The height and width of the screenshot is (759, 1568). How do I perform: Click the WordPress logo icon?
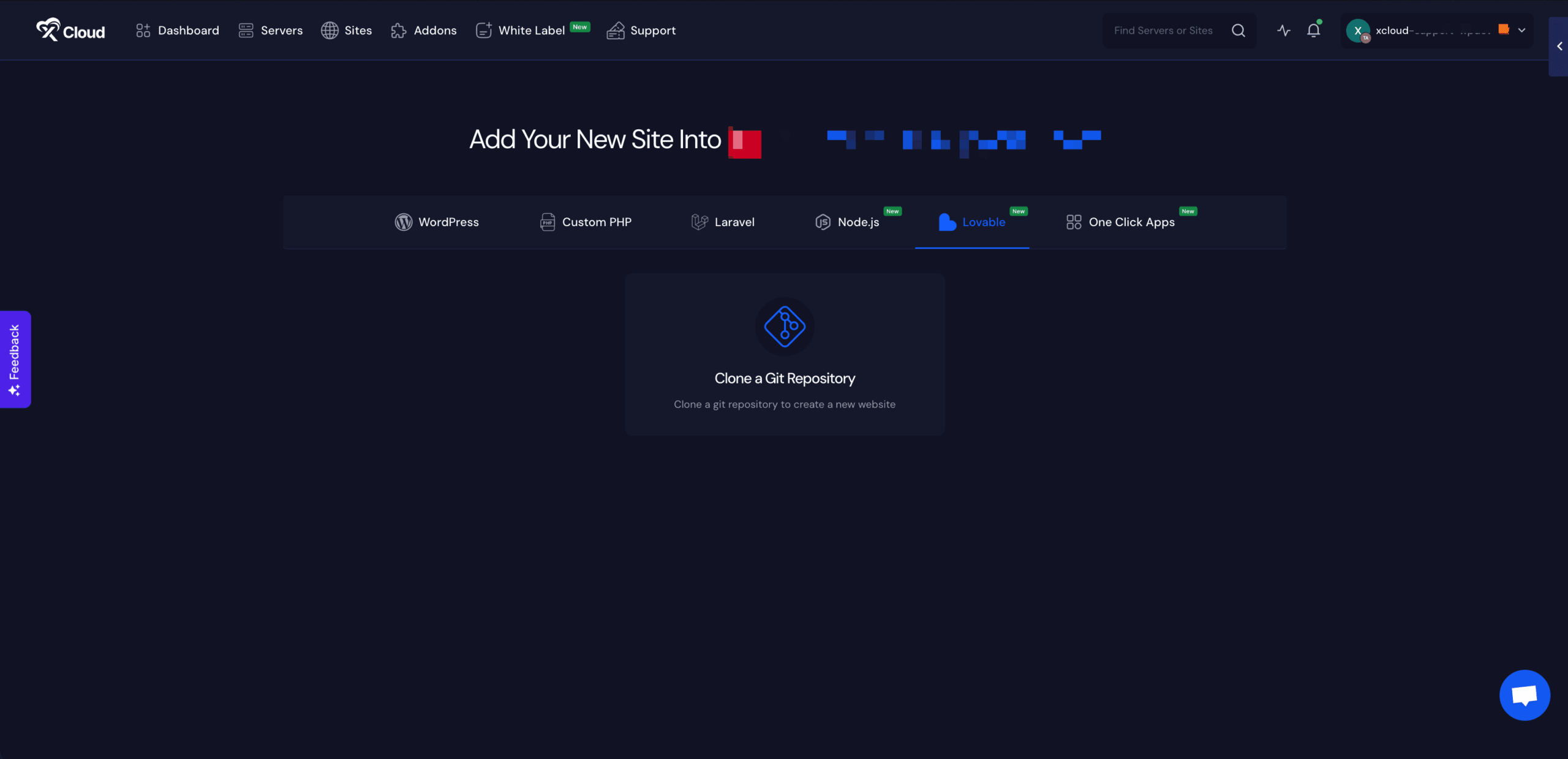click(403, 222)
